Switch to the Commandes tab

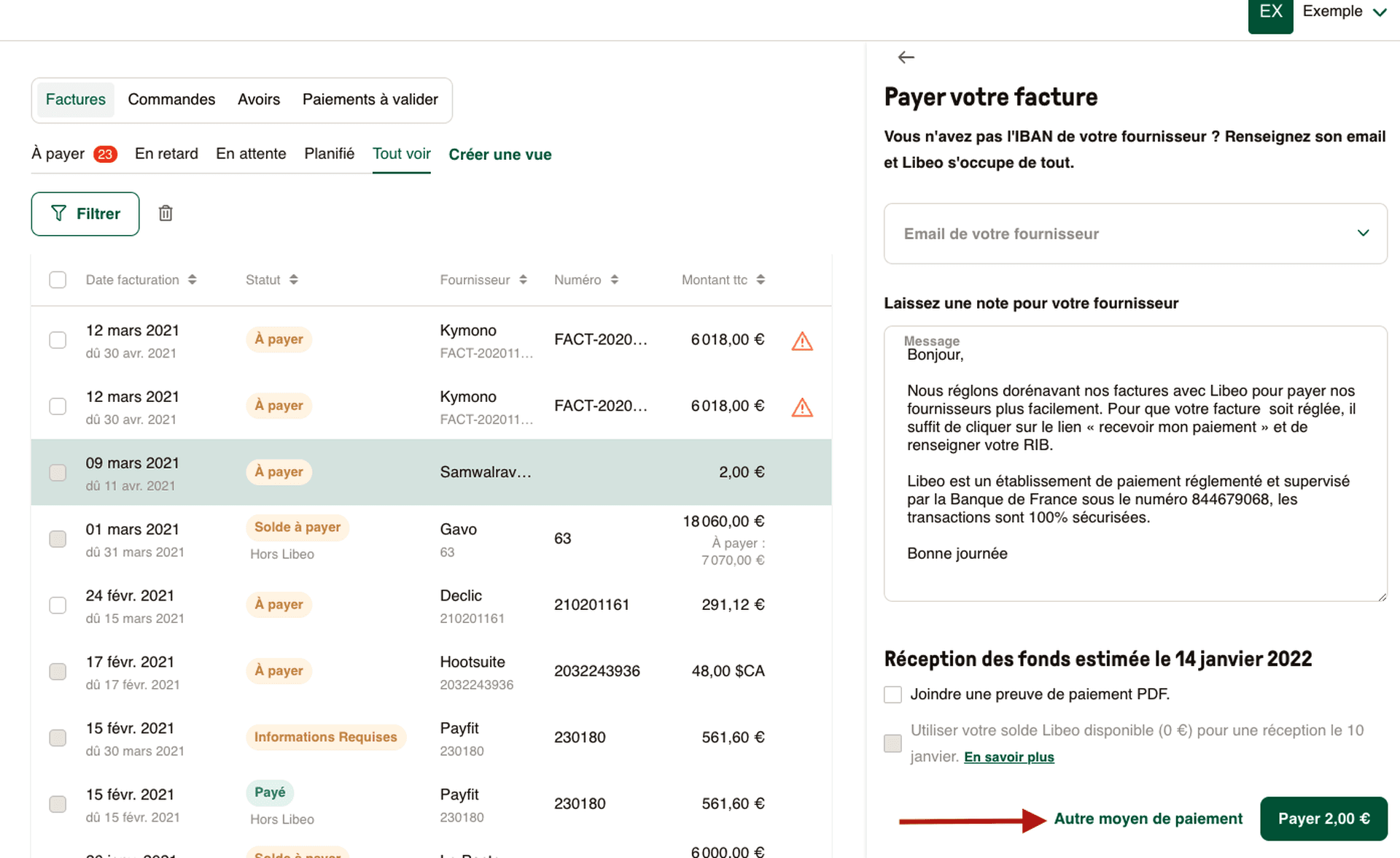[x=171, y=99]
